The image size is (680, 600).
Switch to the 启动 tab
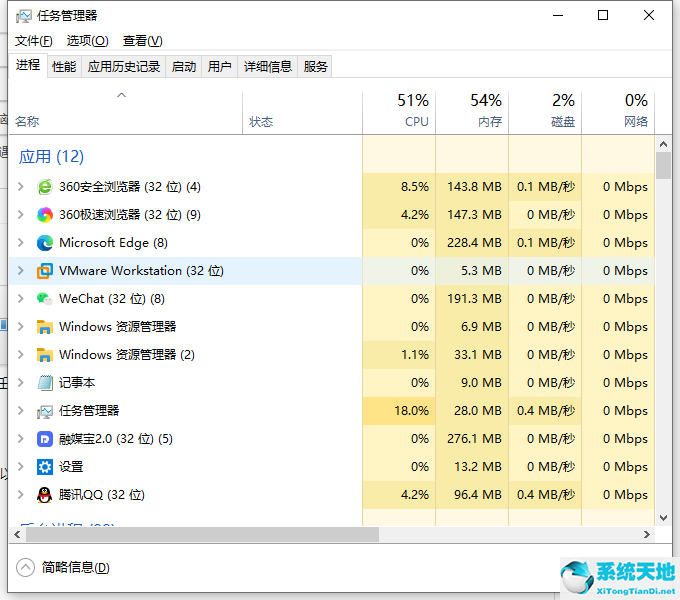183,66
